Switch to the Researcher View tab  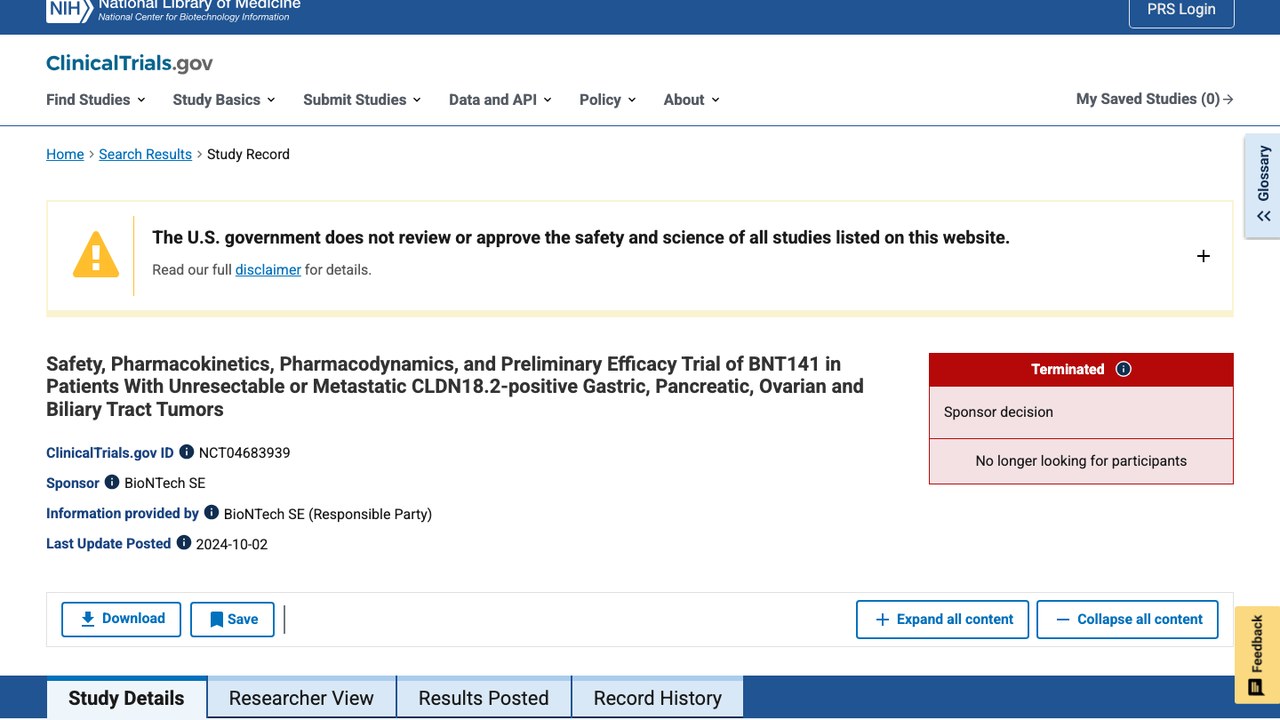[301, 698]
